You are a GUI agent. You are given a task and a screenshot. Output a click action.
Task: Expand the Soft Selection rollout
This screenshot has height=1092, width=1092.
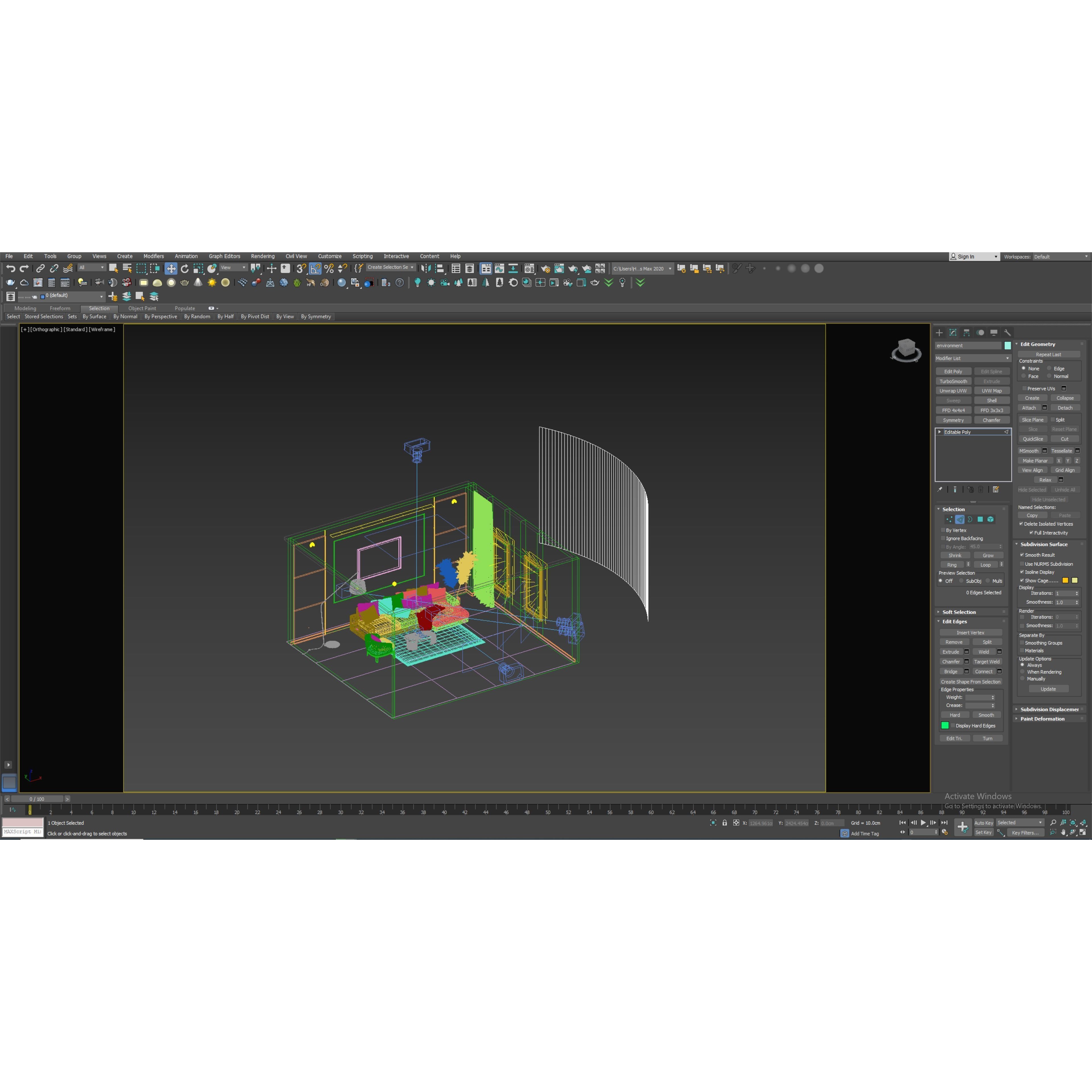[x=959, y=612]
